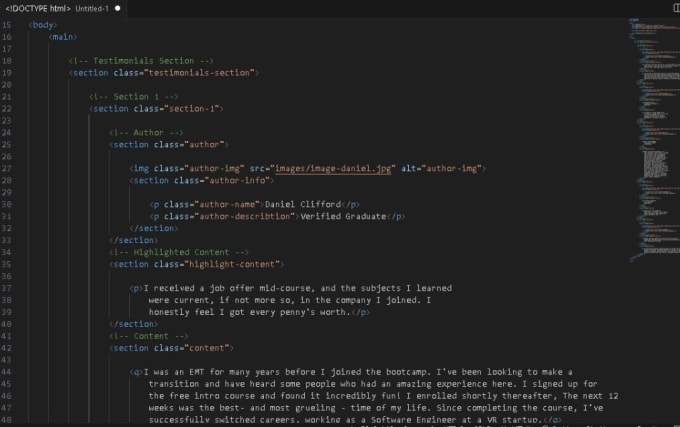Place cursor on the opening main tag

(63, 37)
